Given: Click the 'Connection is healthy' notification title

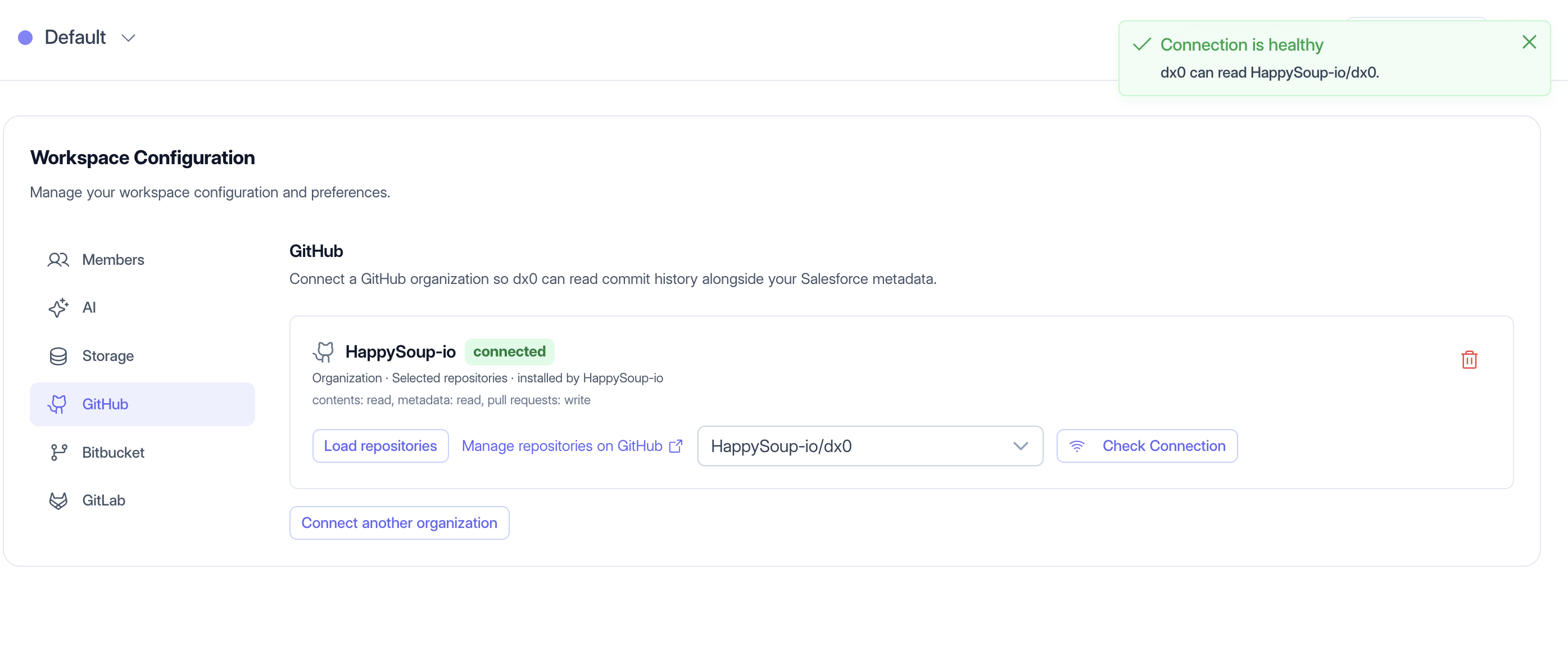Looking at the screenshot, I should pos(1241,45).
